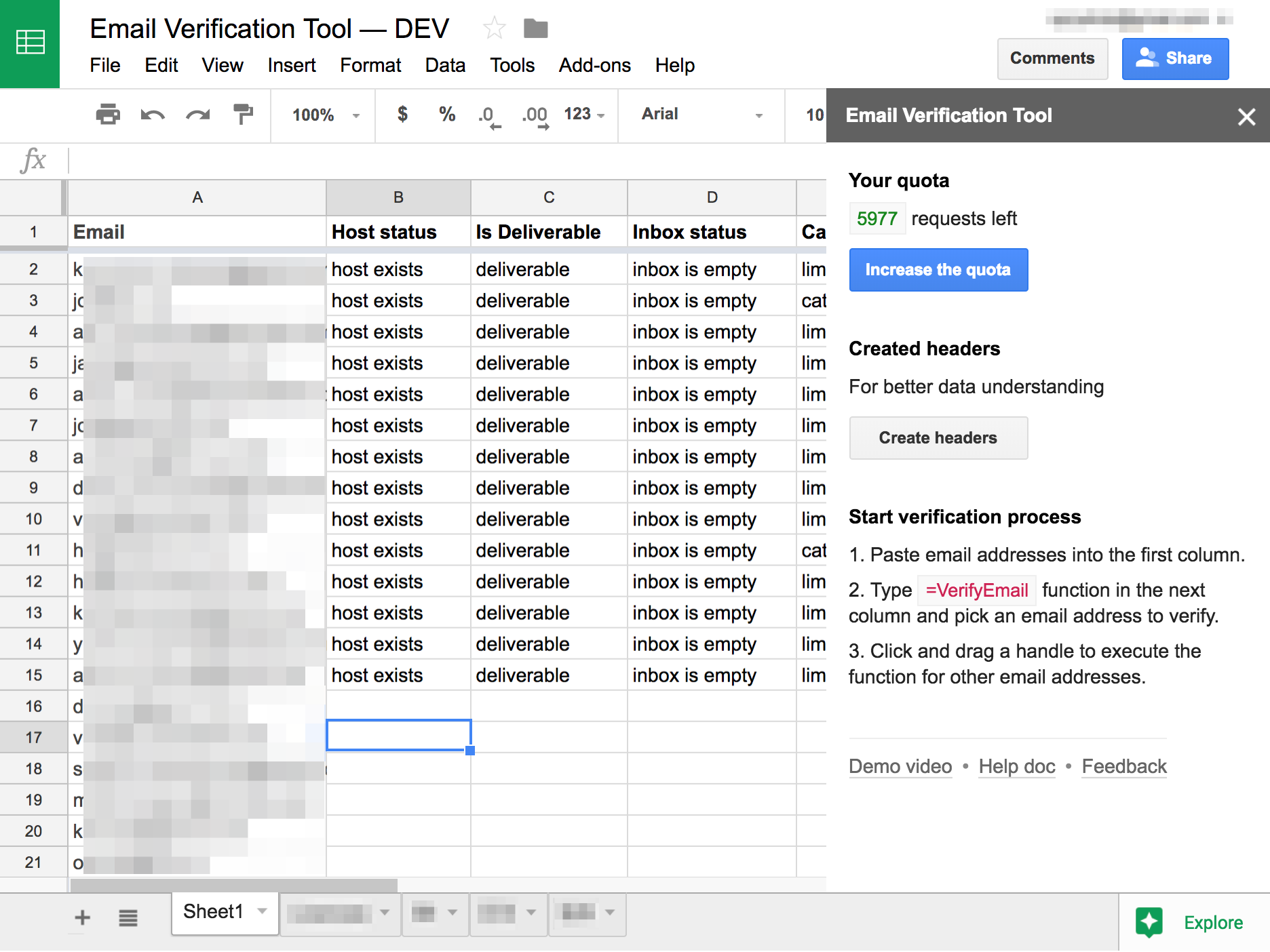Image resolution: width=1270 pixels, height=952 pixels.
Task: Click the document title Email Verification Tool — DEV
Action: point(269,29)
